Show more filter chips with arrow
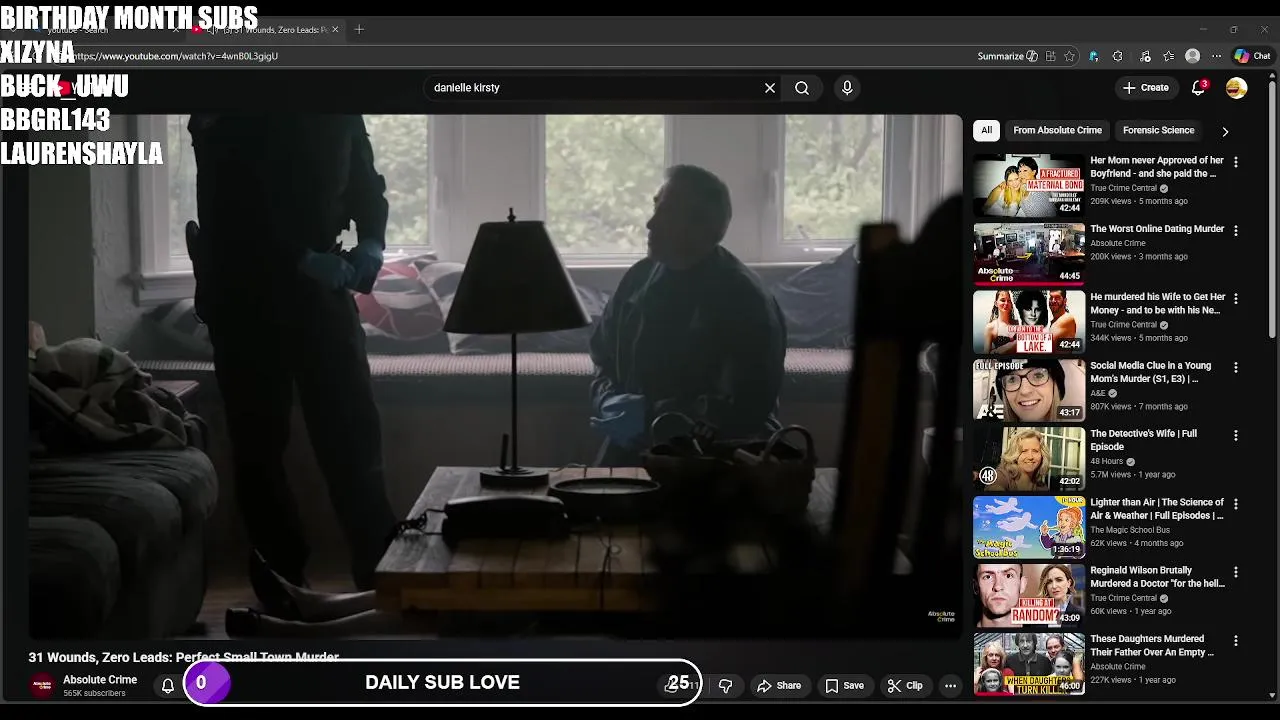Screen dimensions: 1280x720 [1225, 131]
